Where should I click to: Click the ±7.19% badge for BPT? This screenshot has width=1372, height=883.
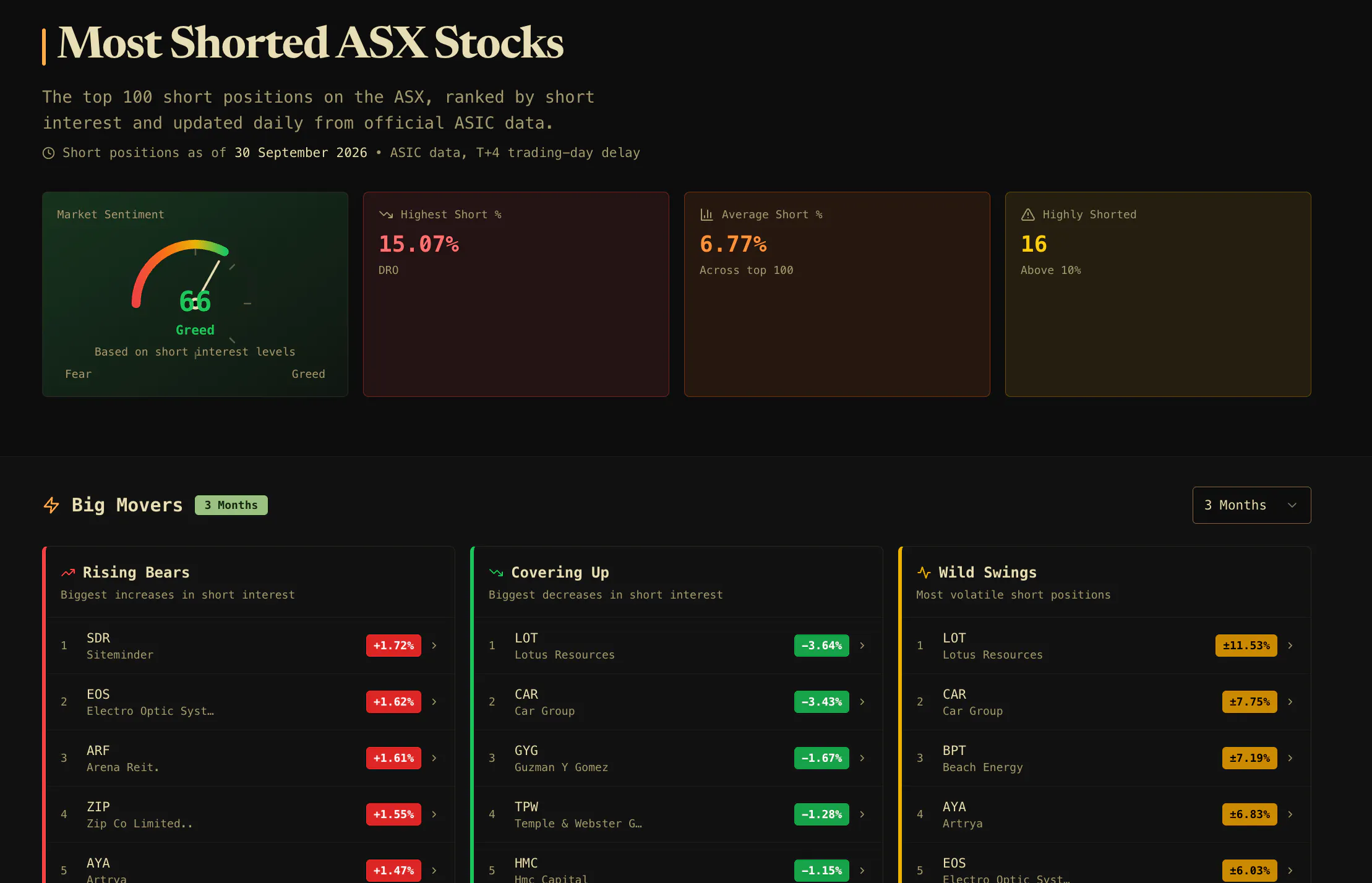(1250, 758)
